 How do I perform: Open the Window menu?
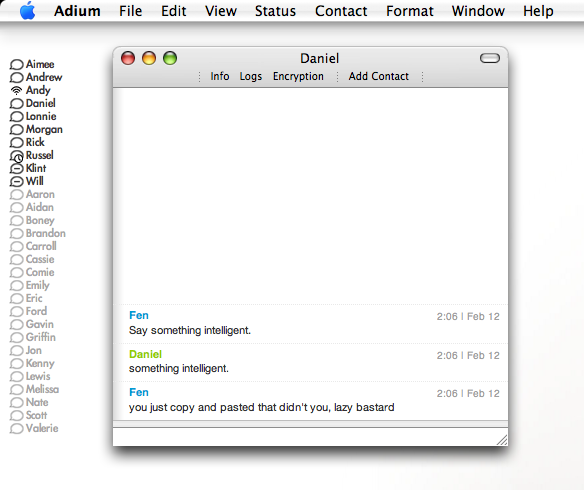pos(478,11)
